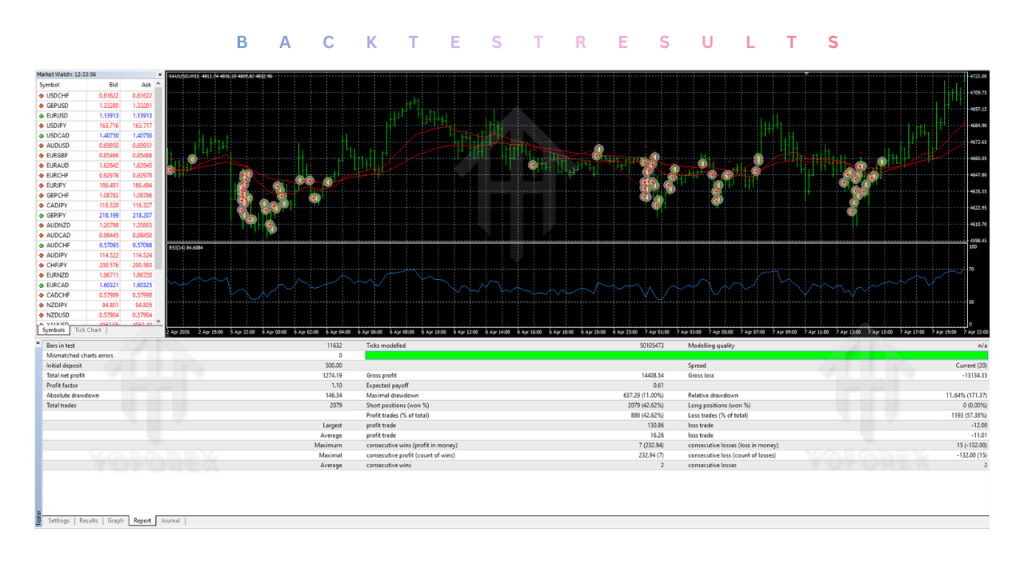1024x576 pixels.
Task: Click the AUDNZD direction arrow icon
Action: [x=42, y=225]
